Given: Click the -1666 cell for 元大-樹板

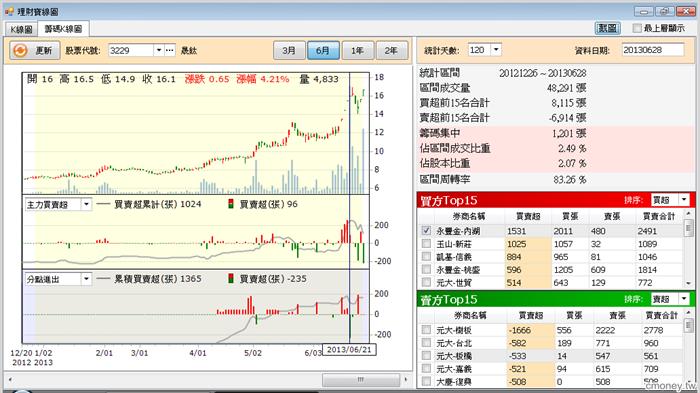Looking at the screenshot, I should [x=530, y=330].
